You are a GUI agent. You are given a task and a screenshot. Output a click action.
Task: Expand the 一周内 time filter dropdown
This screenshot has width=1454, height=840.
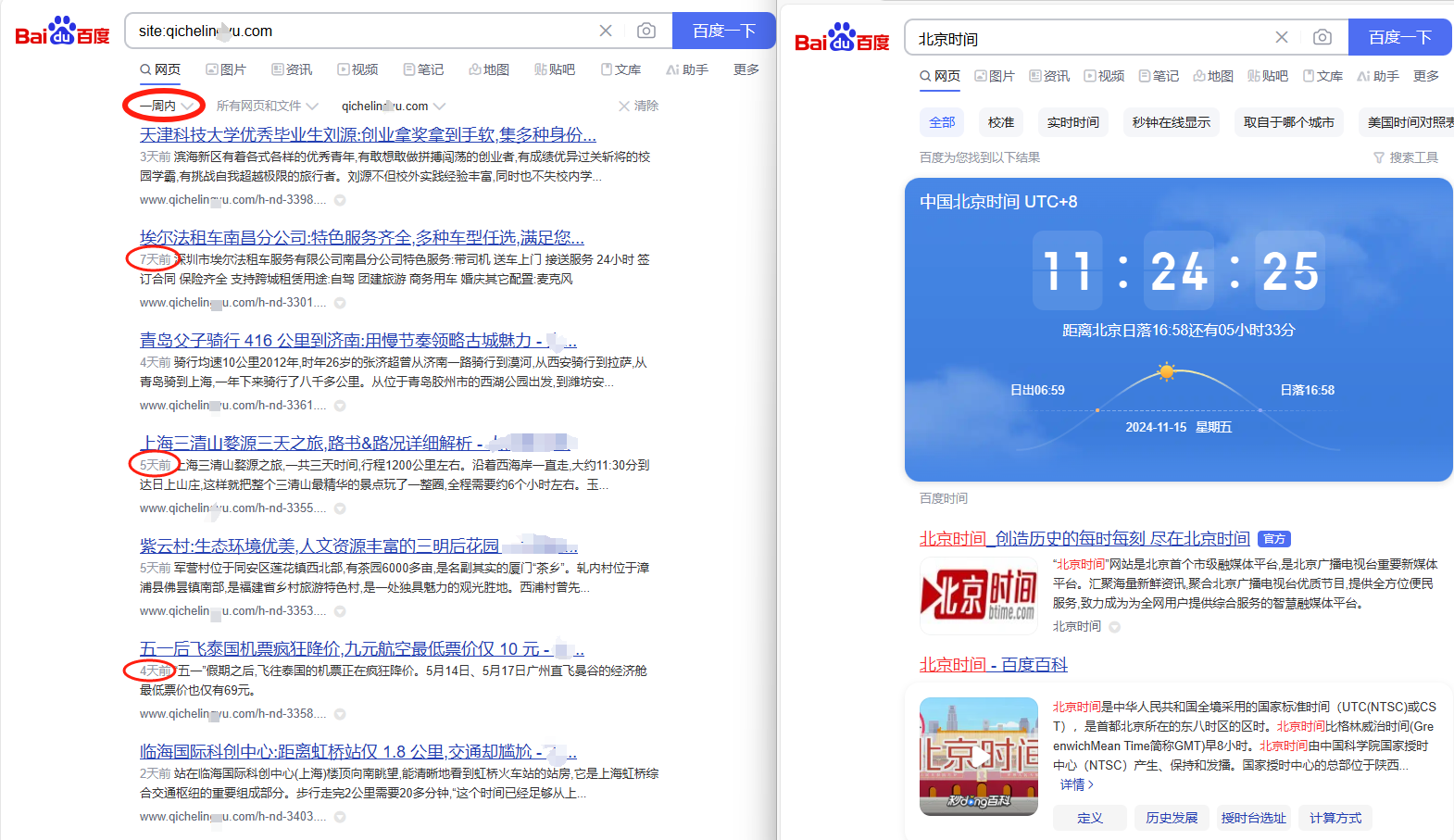[x=167, y=106]
